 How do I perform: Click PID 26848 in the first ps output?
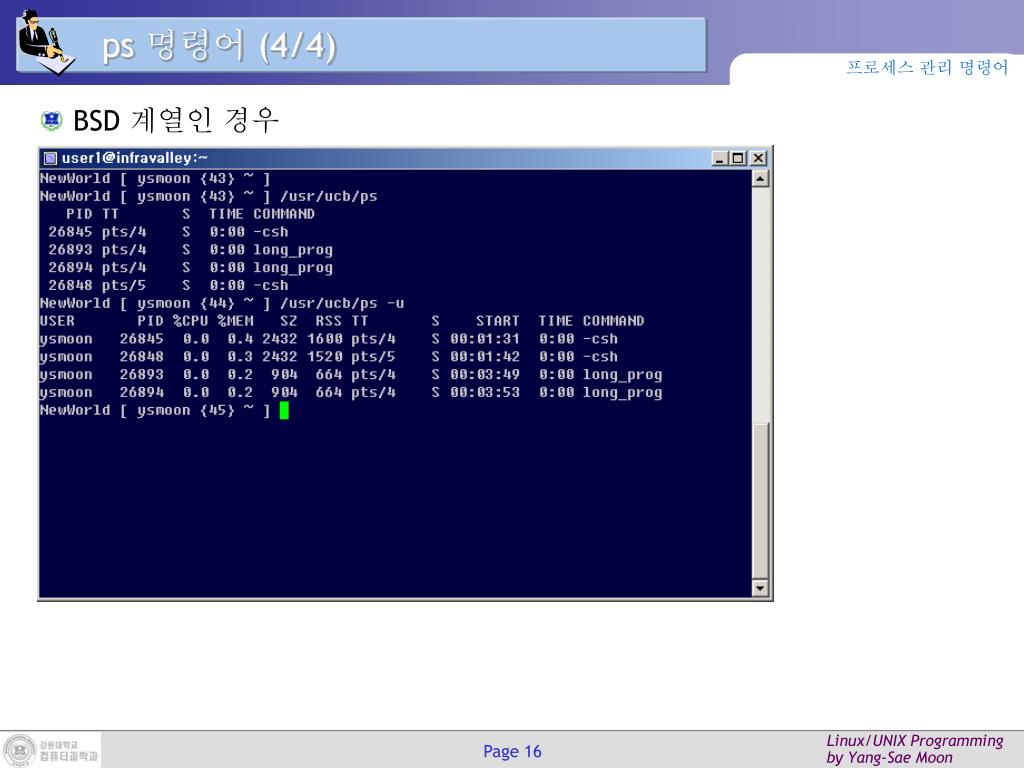click(70, 285)
